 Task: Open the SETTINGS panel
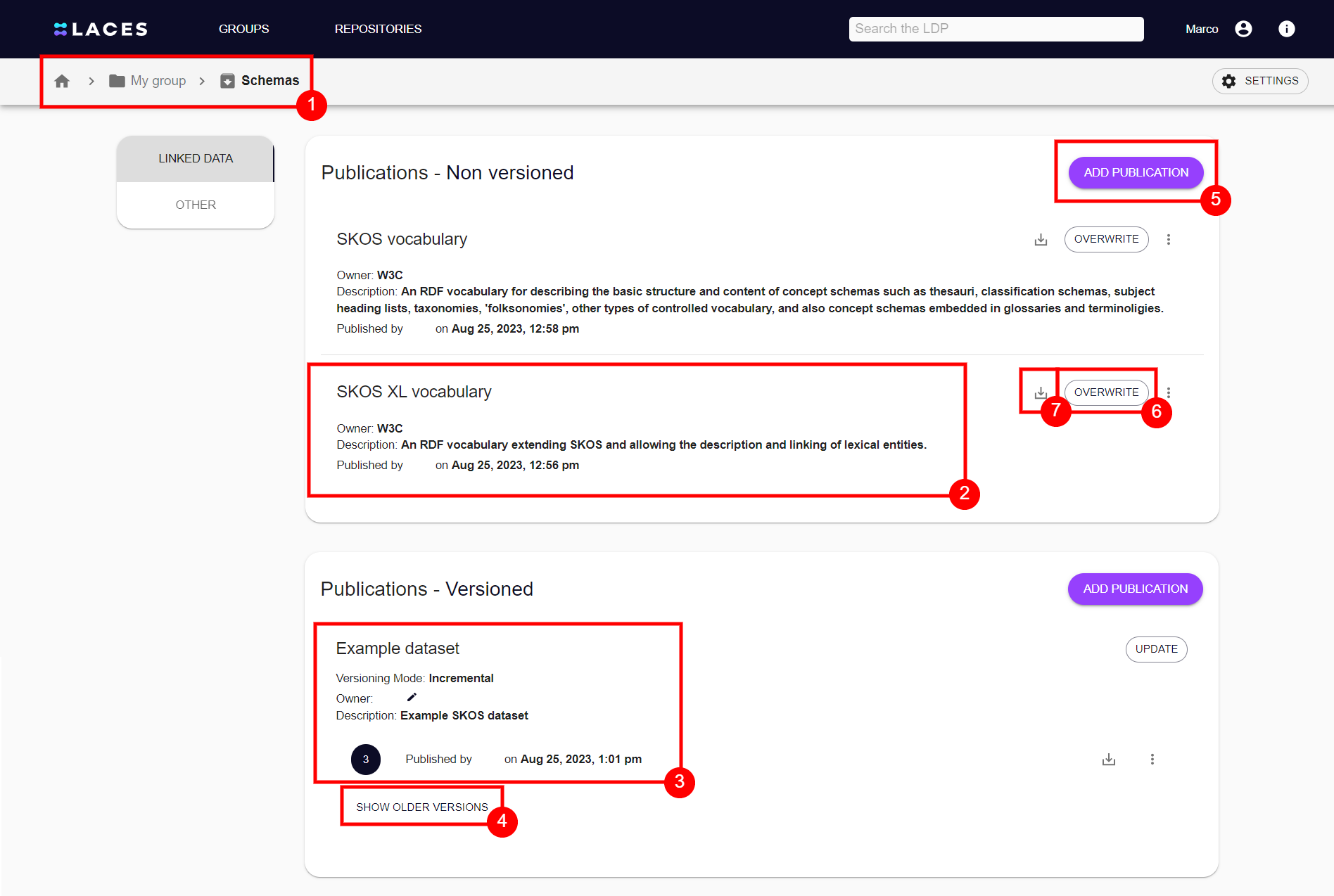tap(1259, 81)
